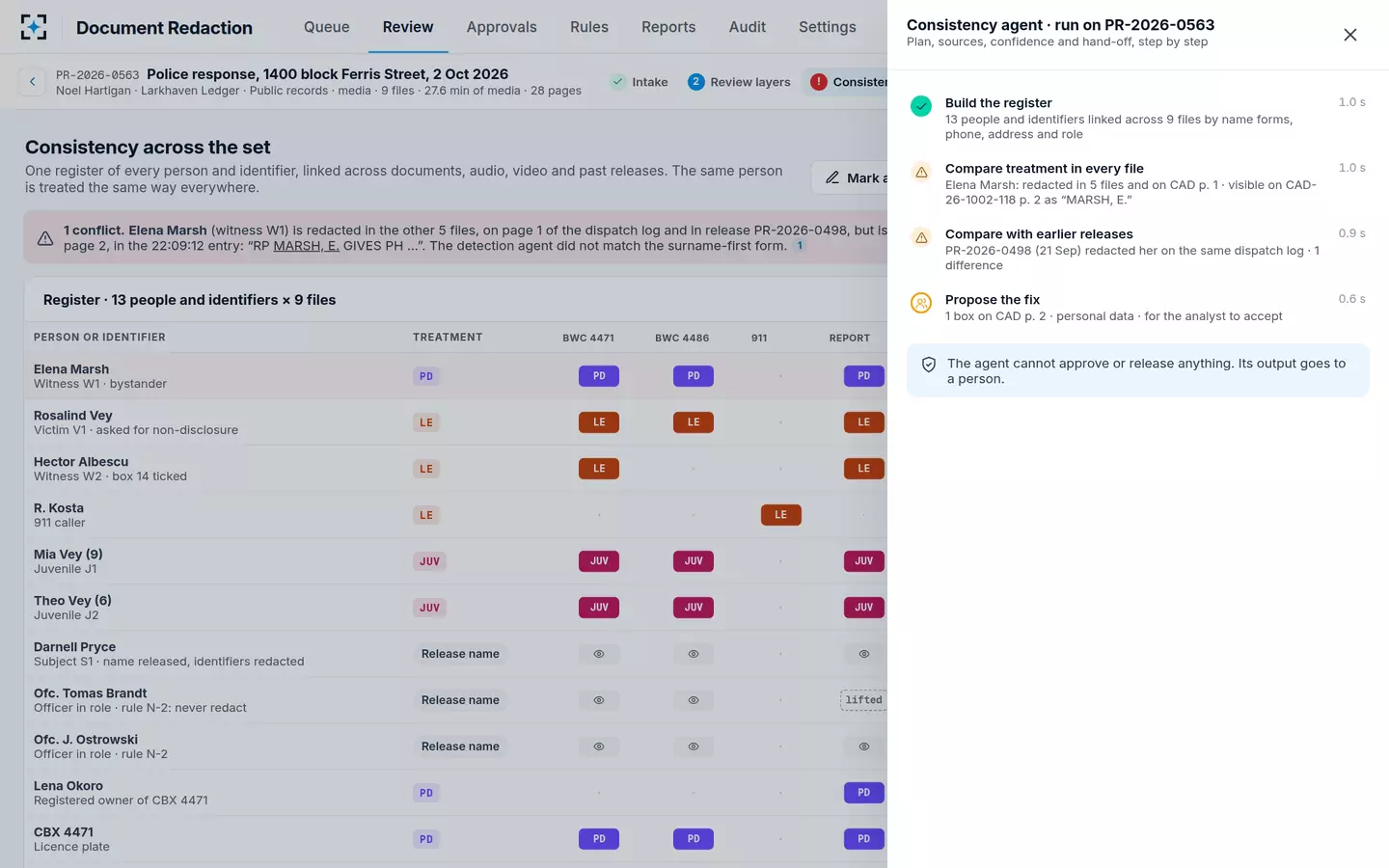The height and width of the screenshot is (868, 1389).
Task: Open citation badge 1 in the conflict banner
Action: [x=800, y=246]
